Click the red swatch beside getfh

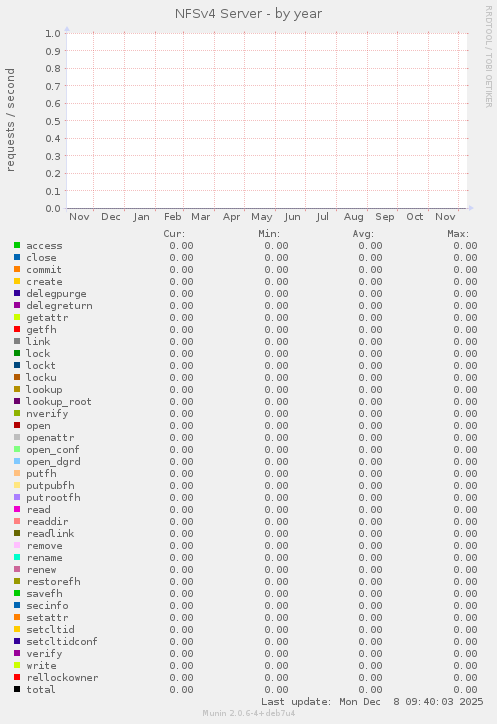tap(17, 329)
